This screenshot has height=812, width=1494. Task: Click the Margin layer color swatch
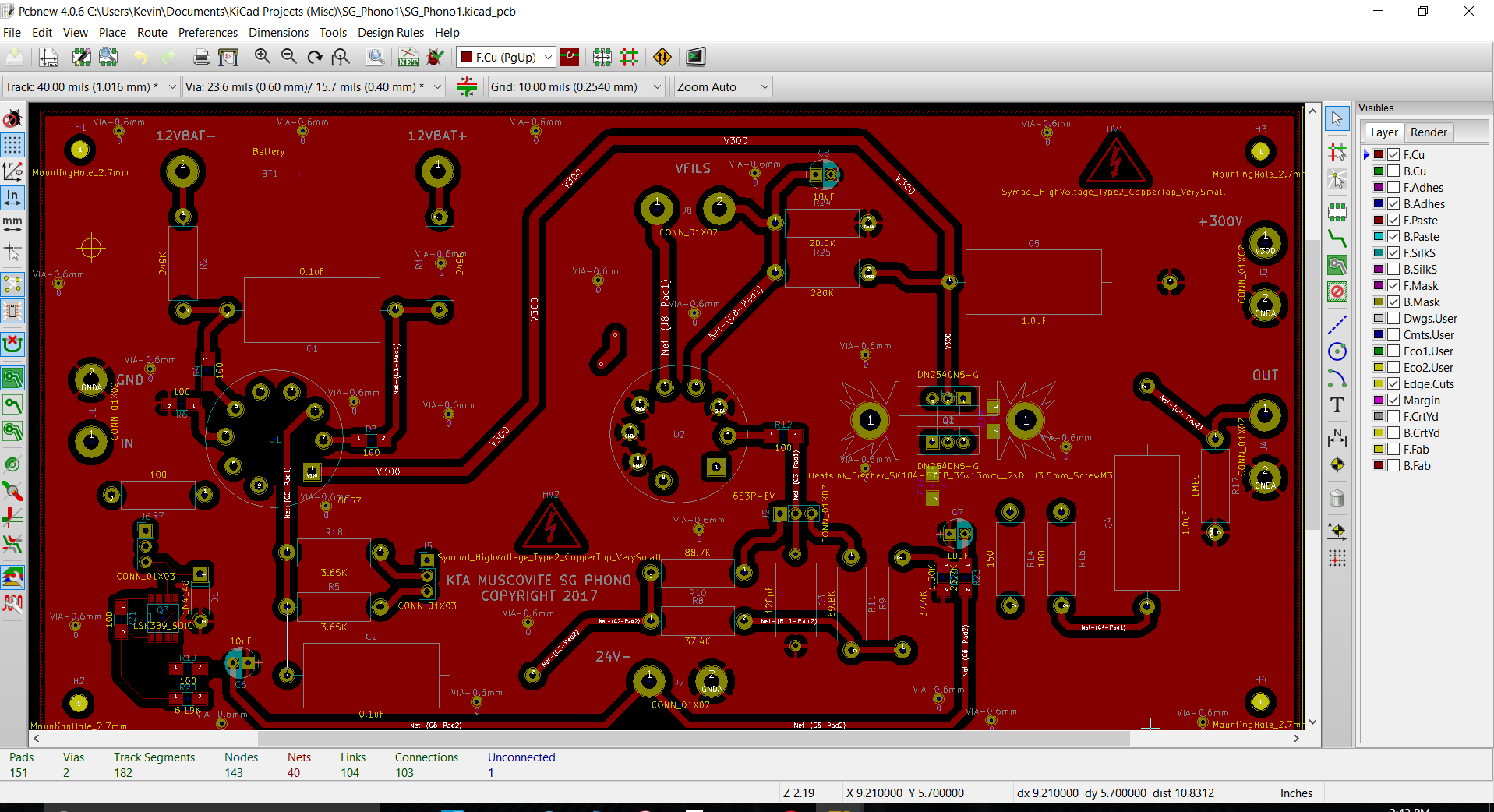[1379, 400]
